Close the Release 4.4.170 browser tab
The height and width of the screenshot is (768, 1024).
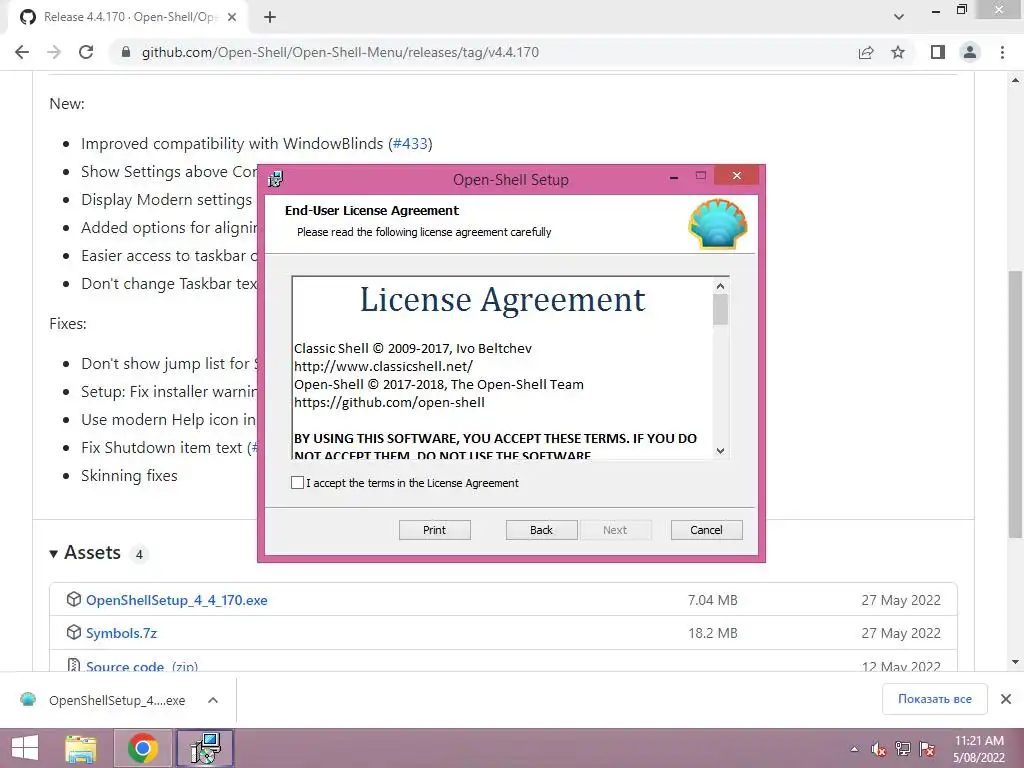coord(232,17)
